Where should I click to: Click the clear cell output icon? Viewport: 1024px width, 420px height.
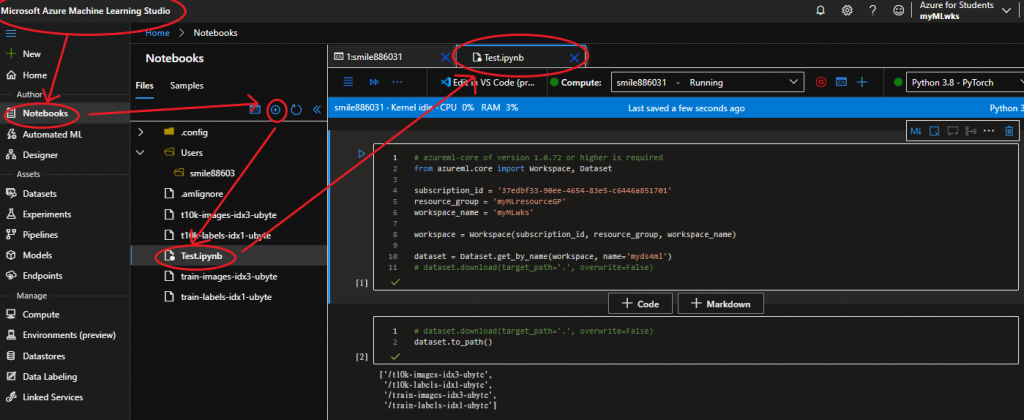click(934, 131)
